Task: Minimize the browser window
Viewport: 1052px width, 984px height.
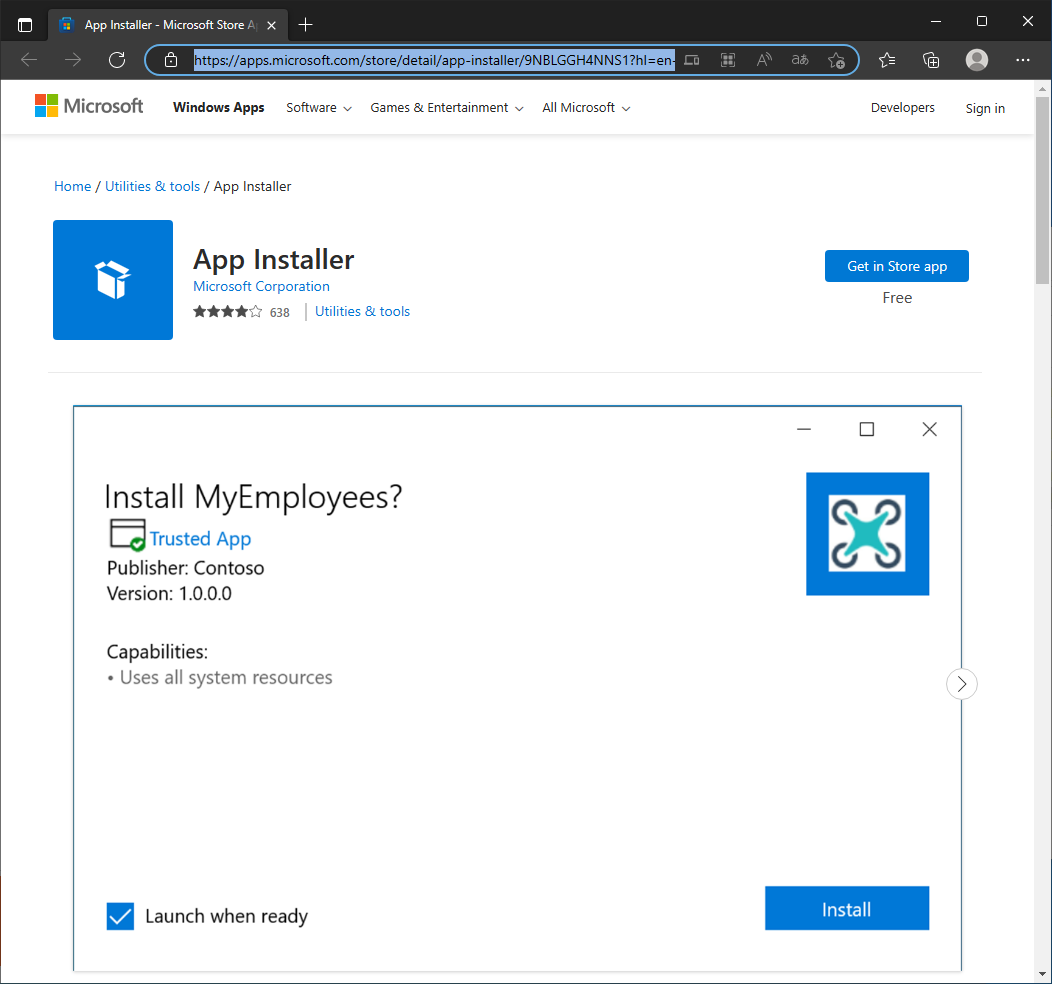Action: (936, 21)
